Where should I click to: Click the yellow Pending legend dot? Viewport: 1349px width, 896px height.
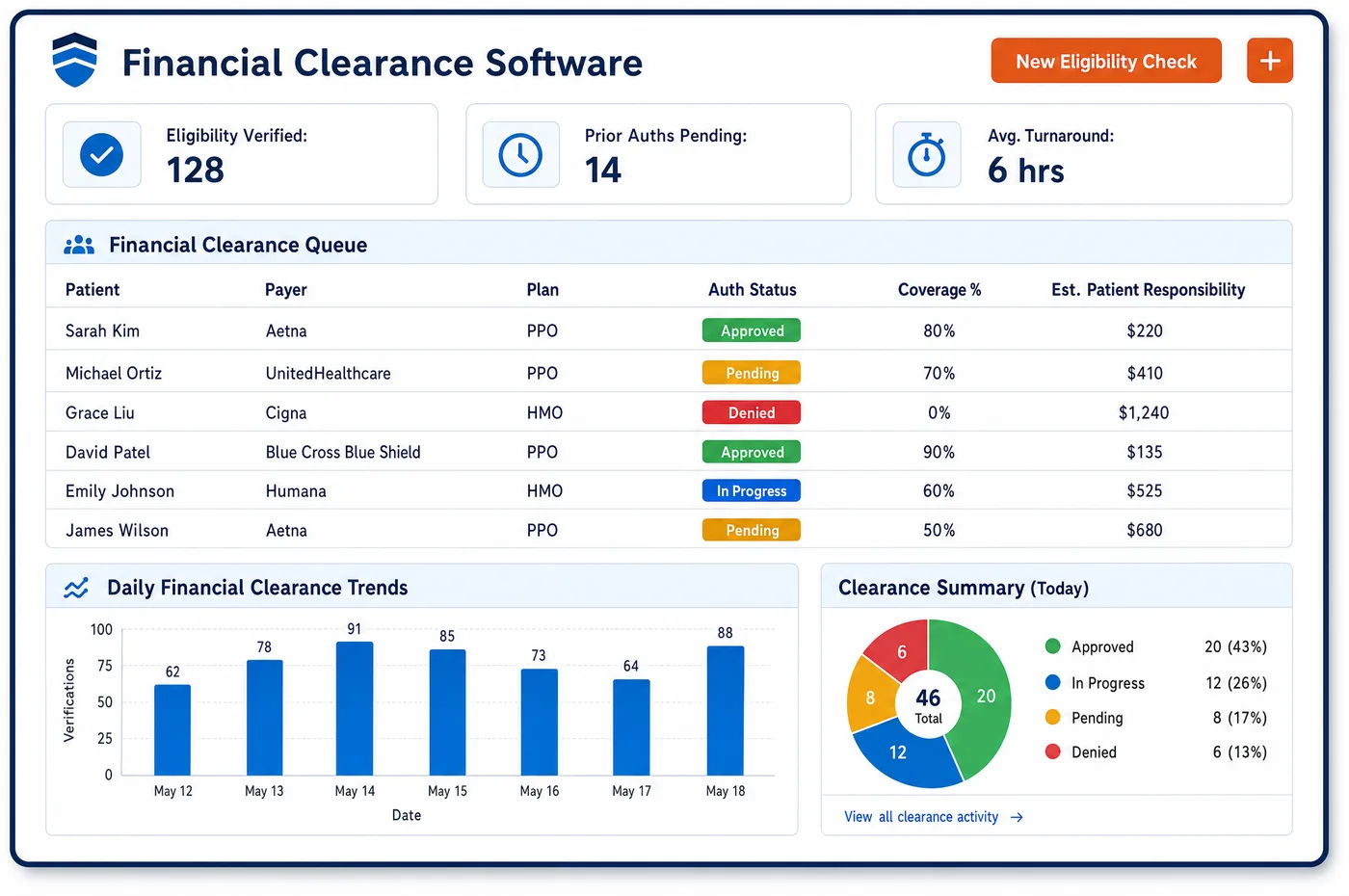point(1052,717)
